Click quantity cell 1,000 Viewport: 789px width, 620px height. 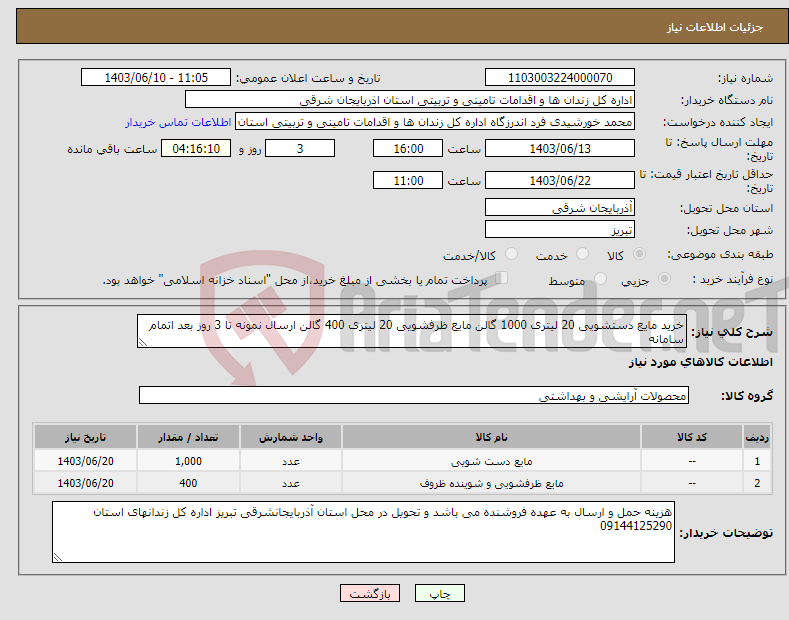tap(188, 461)
